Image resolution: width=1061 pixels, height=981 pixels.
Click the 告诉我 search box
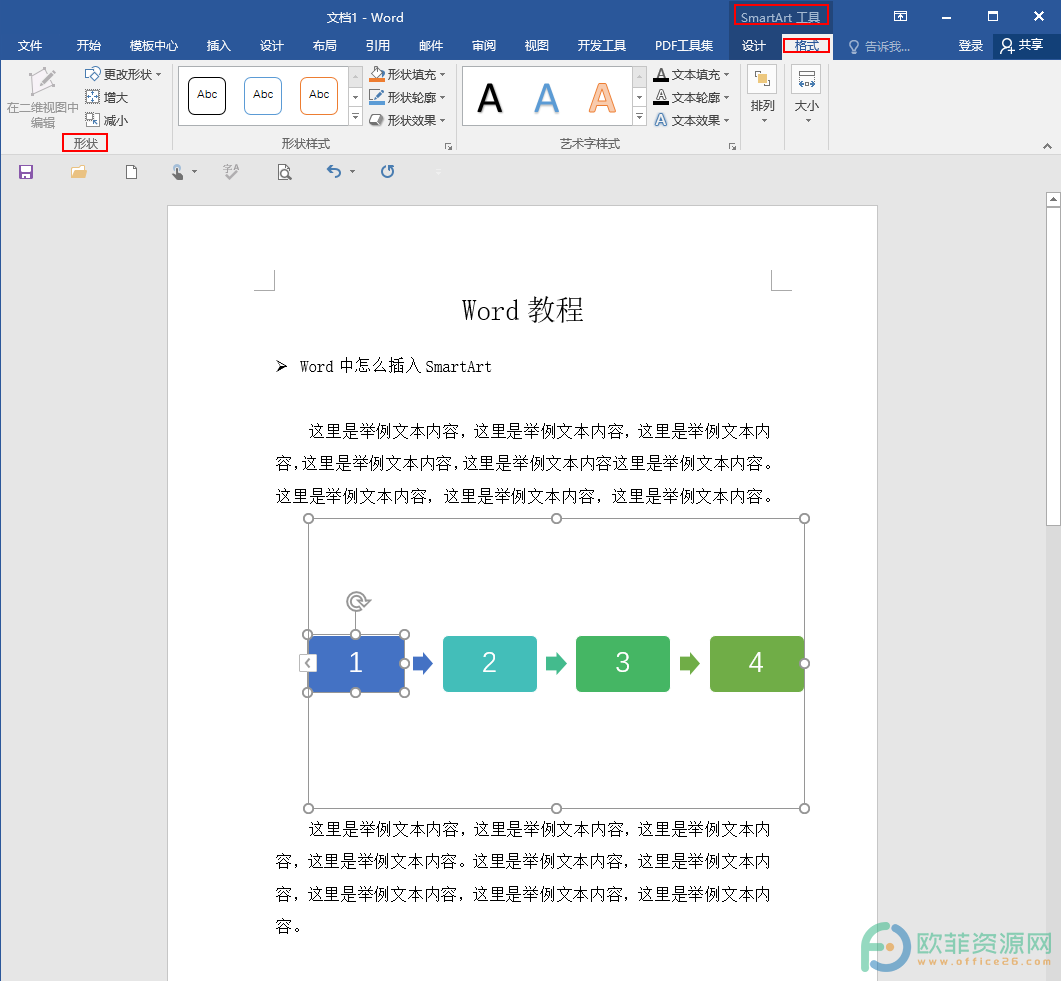[880, 46]
